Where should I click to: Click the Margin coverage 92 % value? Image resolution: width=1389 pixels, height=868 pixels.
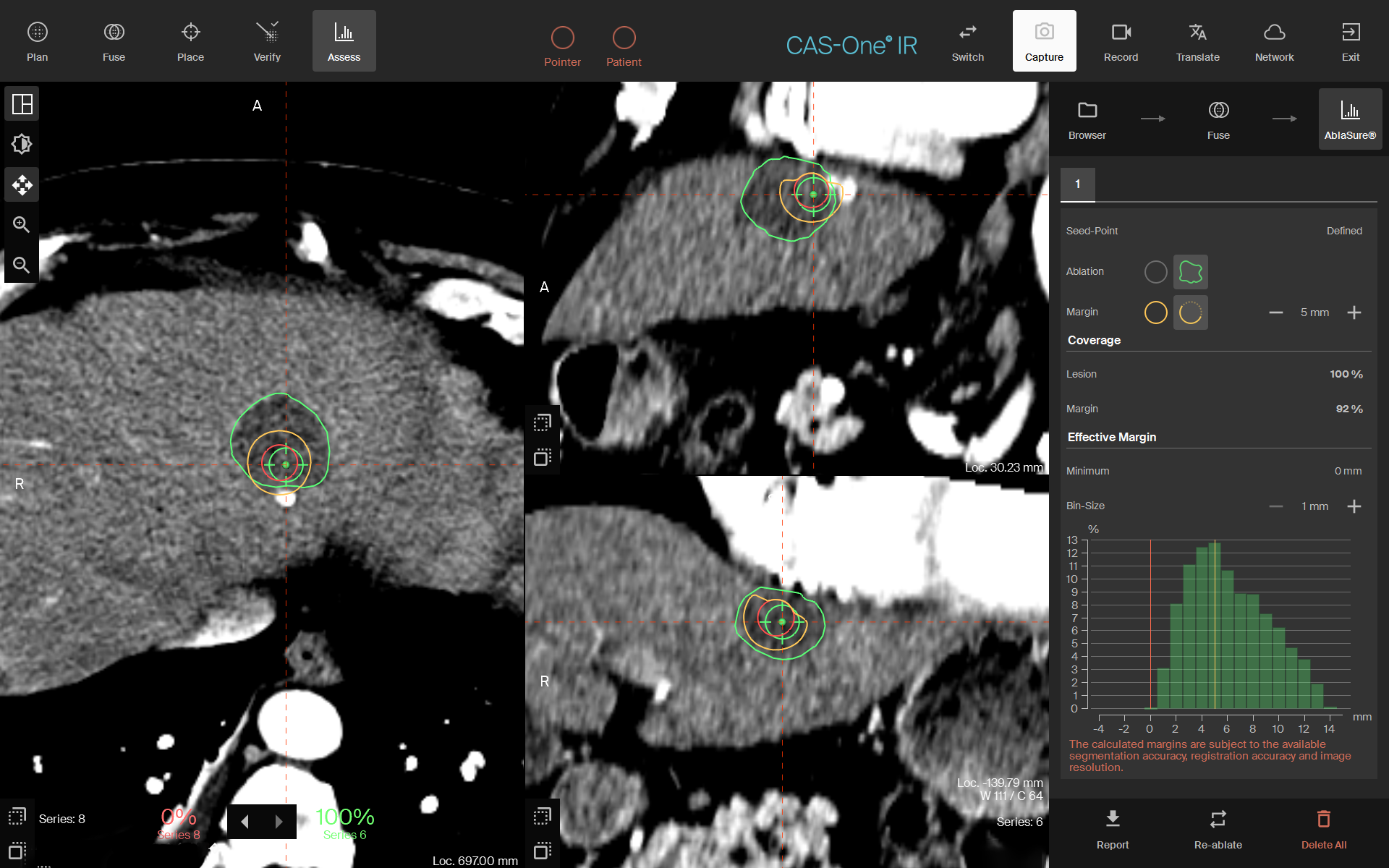1349,409
